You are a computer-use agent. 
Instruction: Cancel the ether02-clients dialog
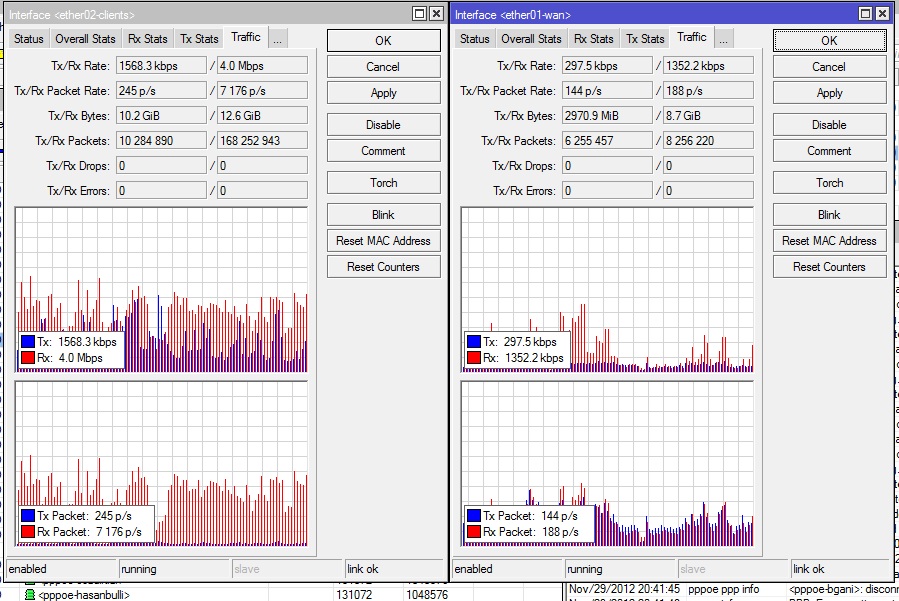384,67
